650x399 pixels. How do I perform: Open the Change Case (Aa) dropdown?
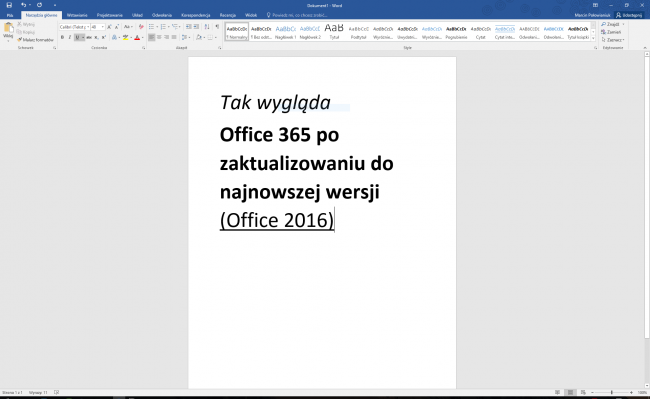(x=128, y=27)
